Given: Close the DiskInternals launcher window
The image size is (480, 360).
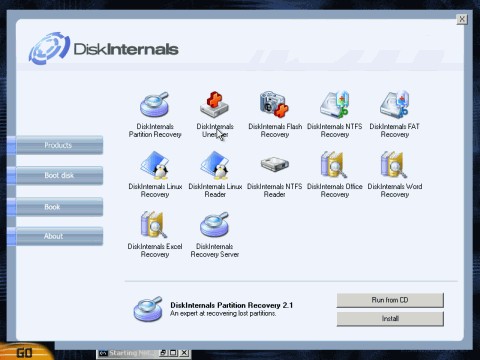Looking at the screenshot, I should coord(462,19).
